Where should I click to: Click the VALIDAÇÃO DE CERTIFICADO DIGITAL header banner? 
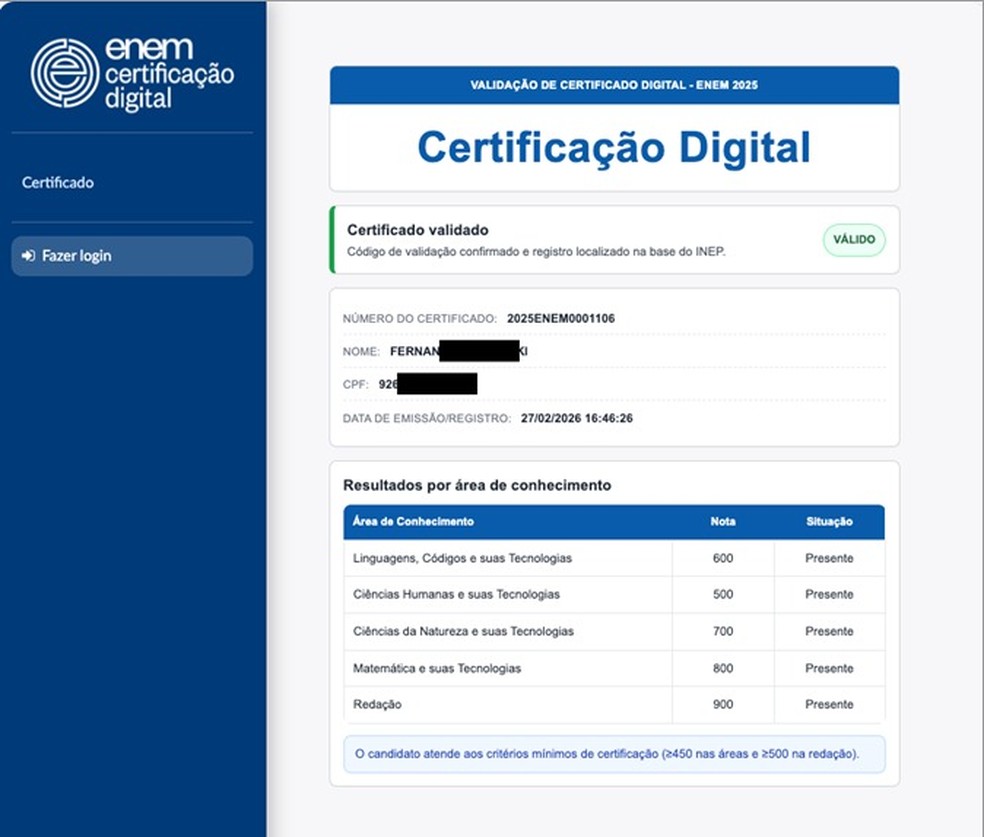click(x=614, y=85)
